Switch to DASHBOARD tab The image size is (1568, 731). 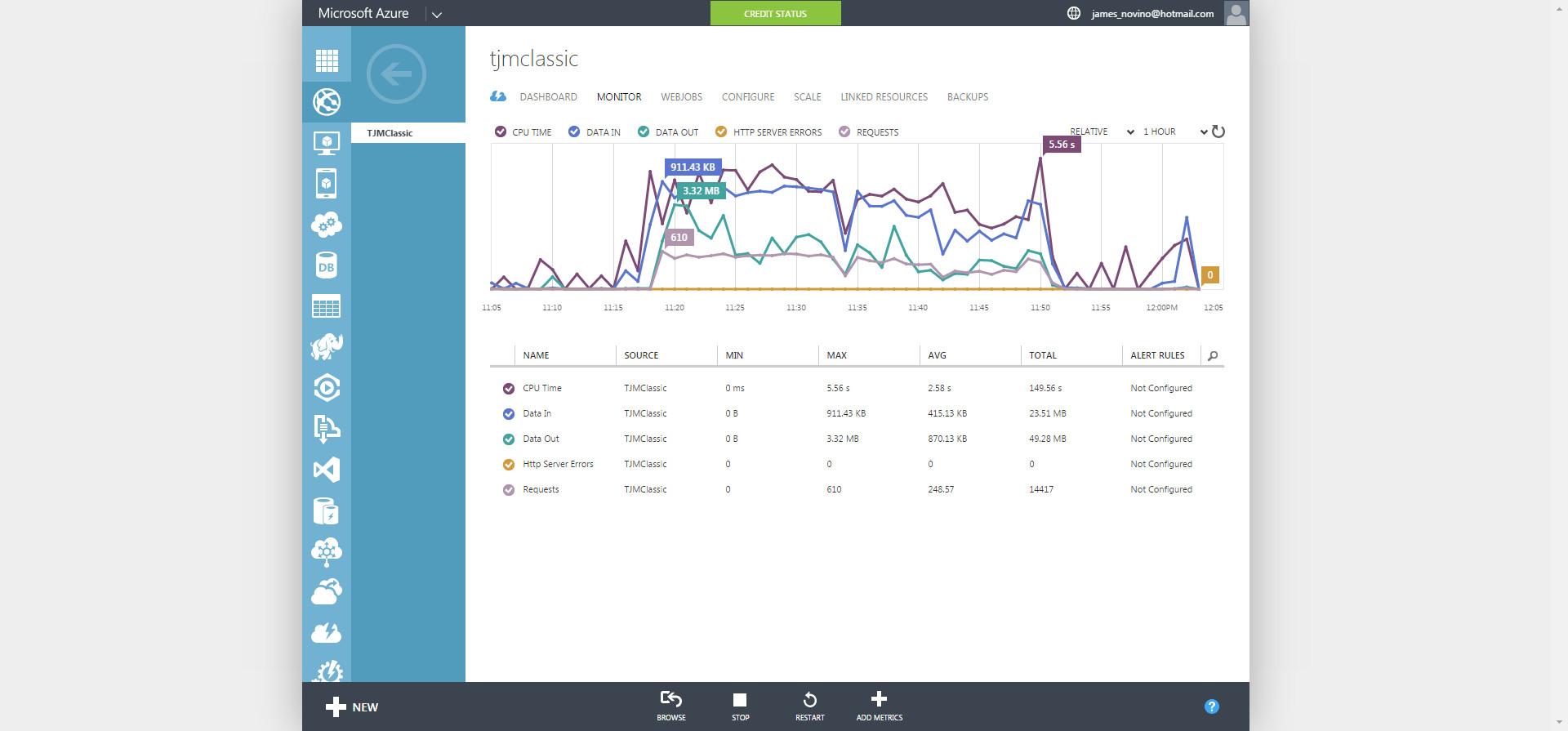548,97
